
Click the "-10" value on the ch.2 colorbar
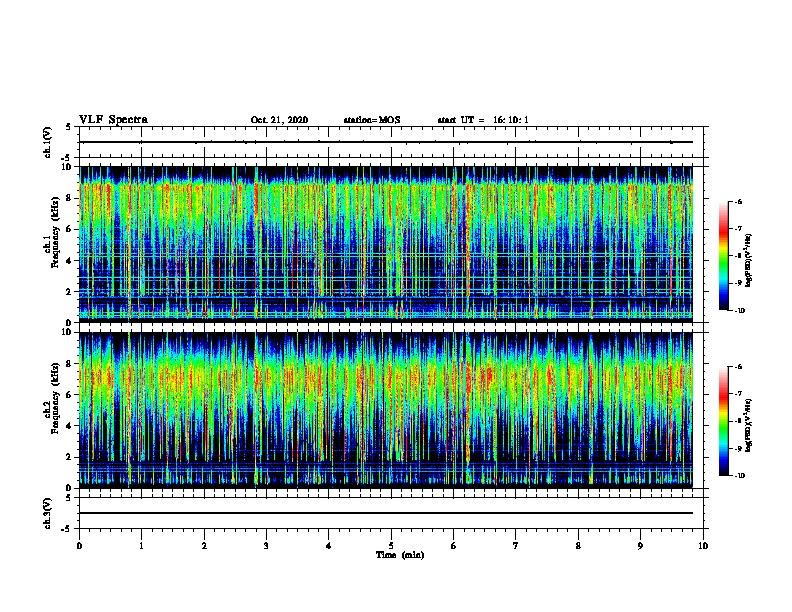click(739, 476)
